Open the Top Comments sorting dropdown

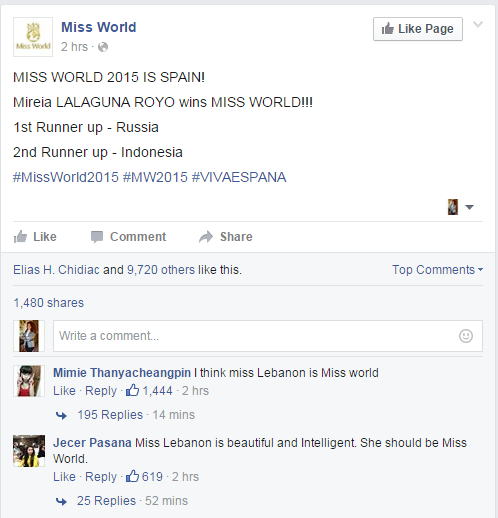pyautogui.click(x=437, y=270)
